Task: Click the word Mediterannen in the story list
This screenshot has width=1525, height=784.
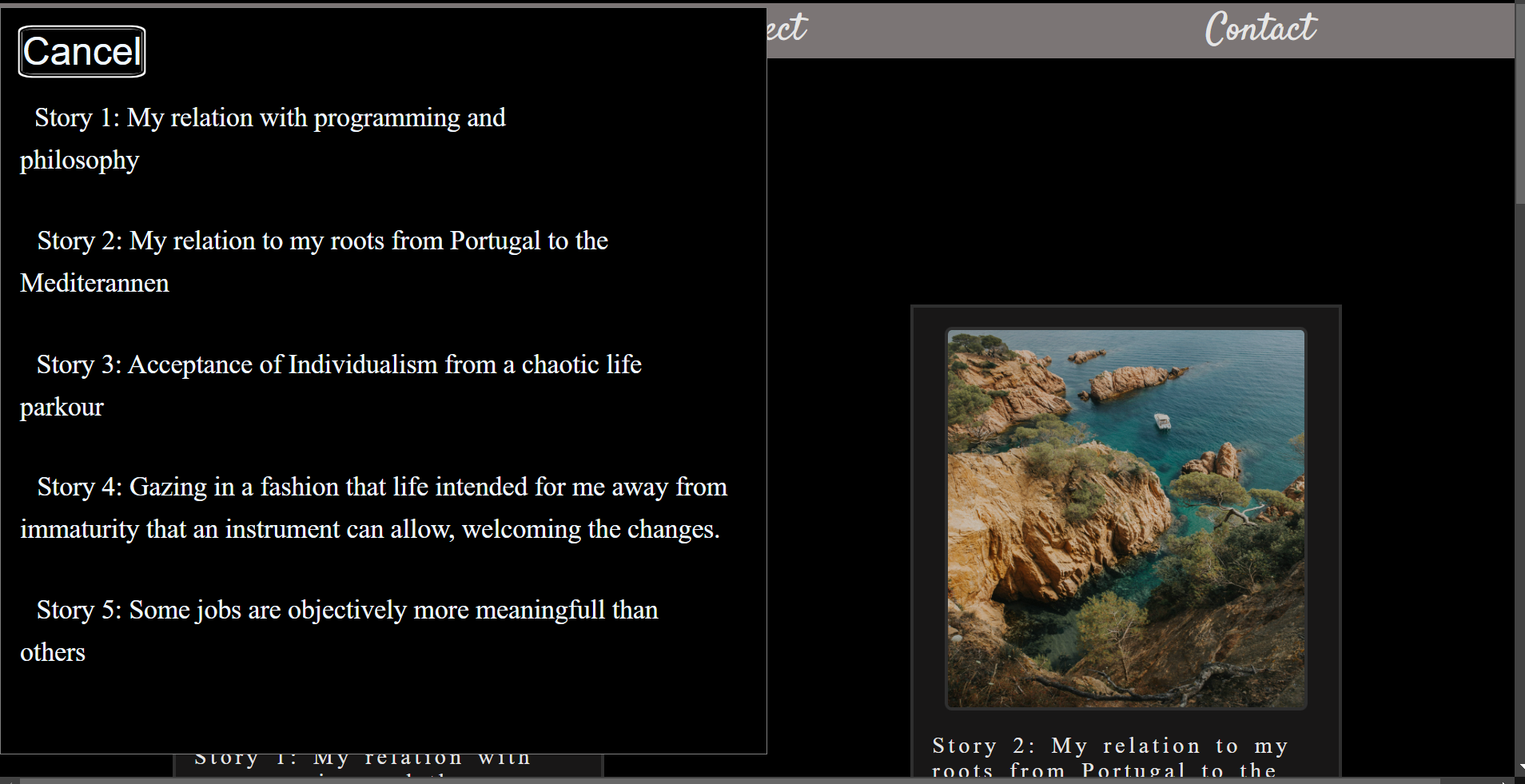Action: (x=94, y=284)
